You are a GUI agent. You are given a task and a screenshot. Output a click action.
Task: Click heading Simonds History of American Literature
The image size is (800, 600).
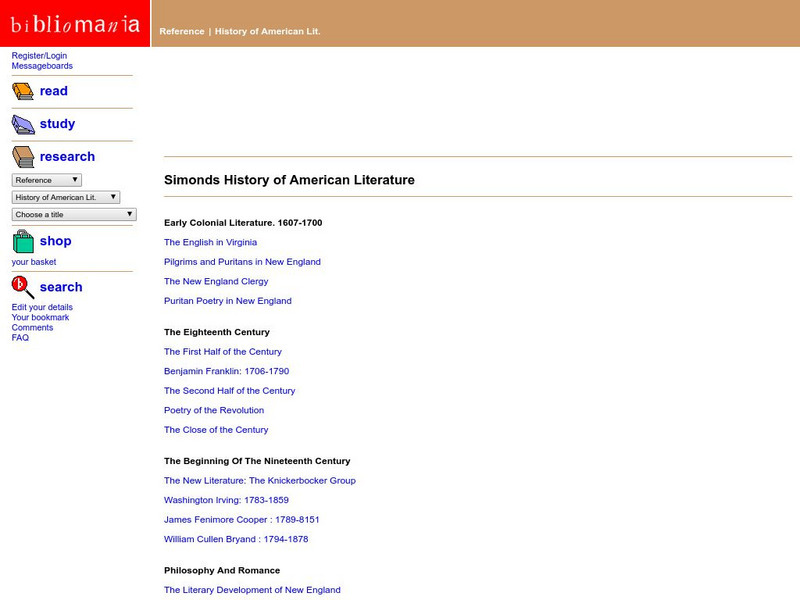(x=289, y=180)
